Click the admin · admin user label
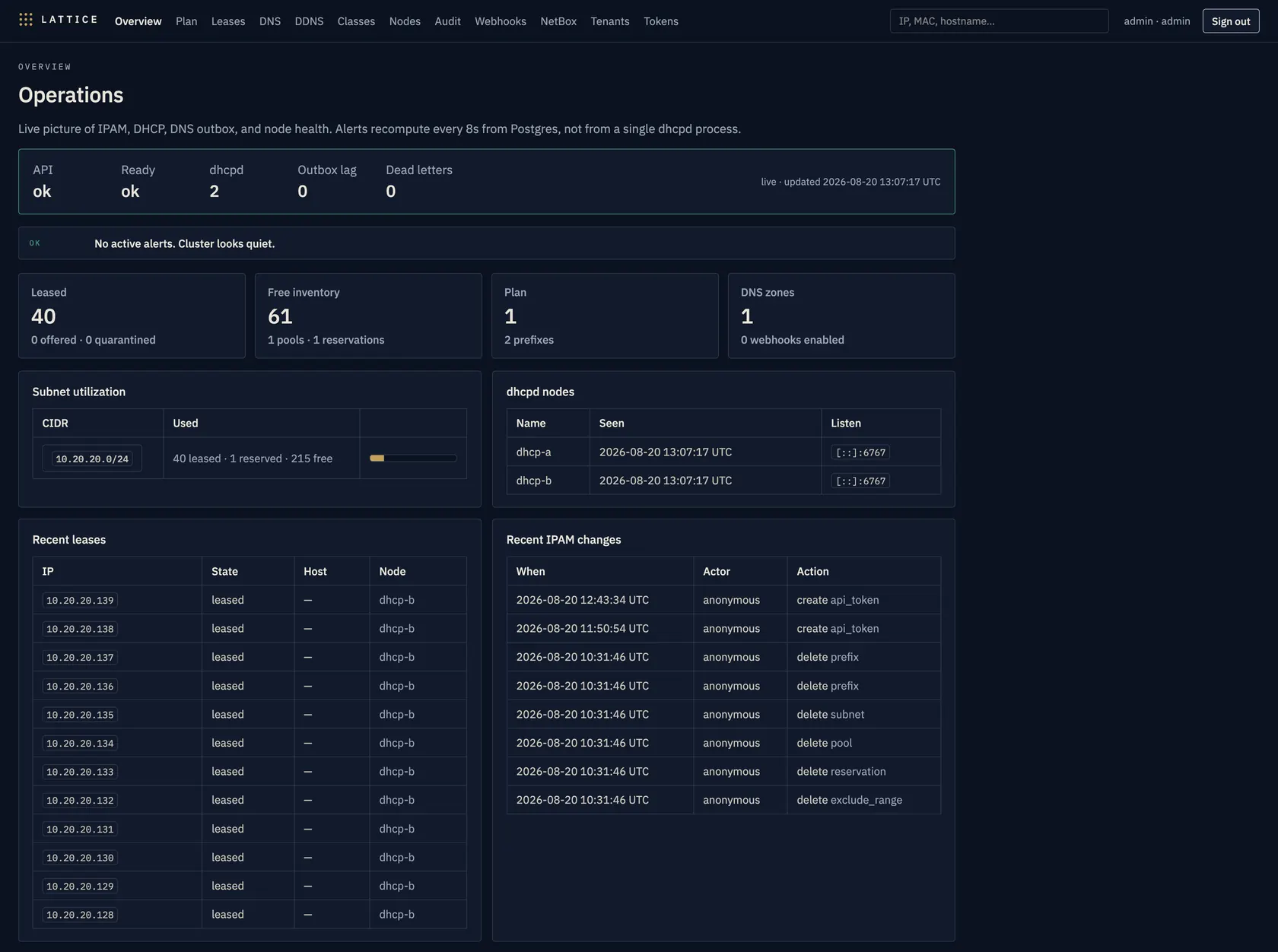 click(x=1157, y=21)
